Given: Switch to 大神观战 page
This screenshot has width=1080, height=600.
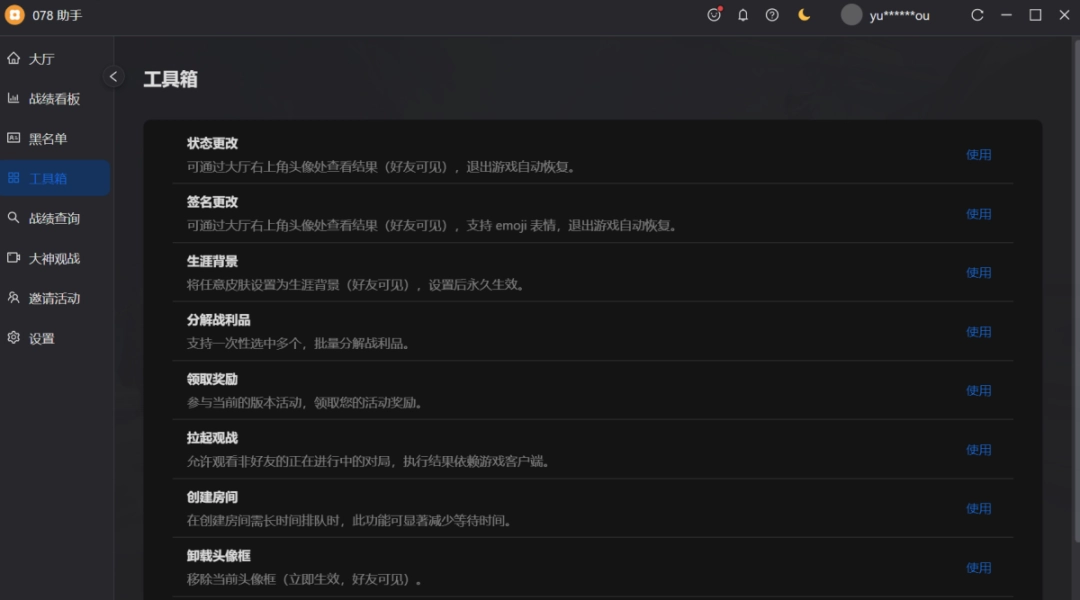Looking at the screenshot, I should pos(54,259).
